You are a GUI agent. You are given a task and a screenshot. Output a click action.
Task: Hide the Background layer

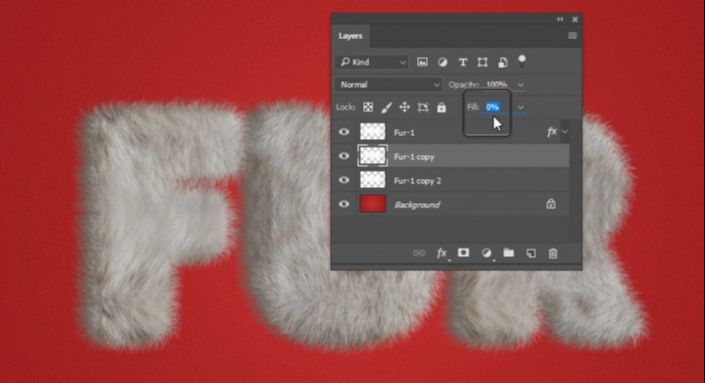tap(344, 204)
